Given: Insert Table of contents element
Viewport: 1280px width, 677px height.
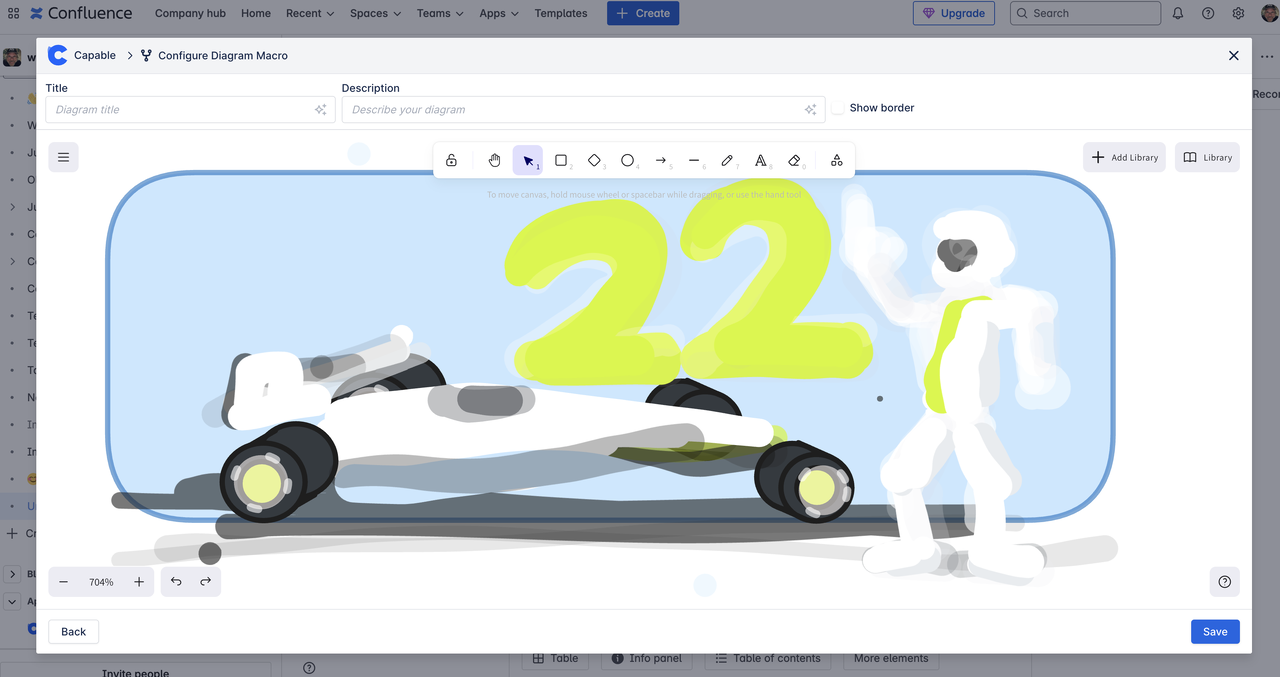Looking at the screenshot, I should click(767, 659).
